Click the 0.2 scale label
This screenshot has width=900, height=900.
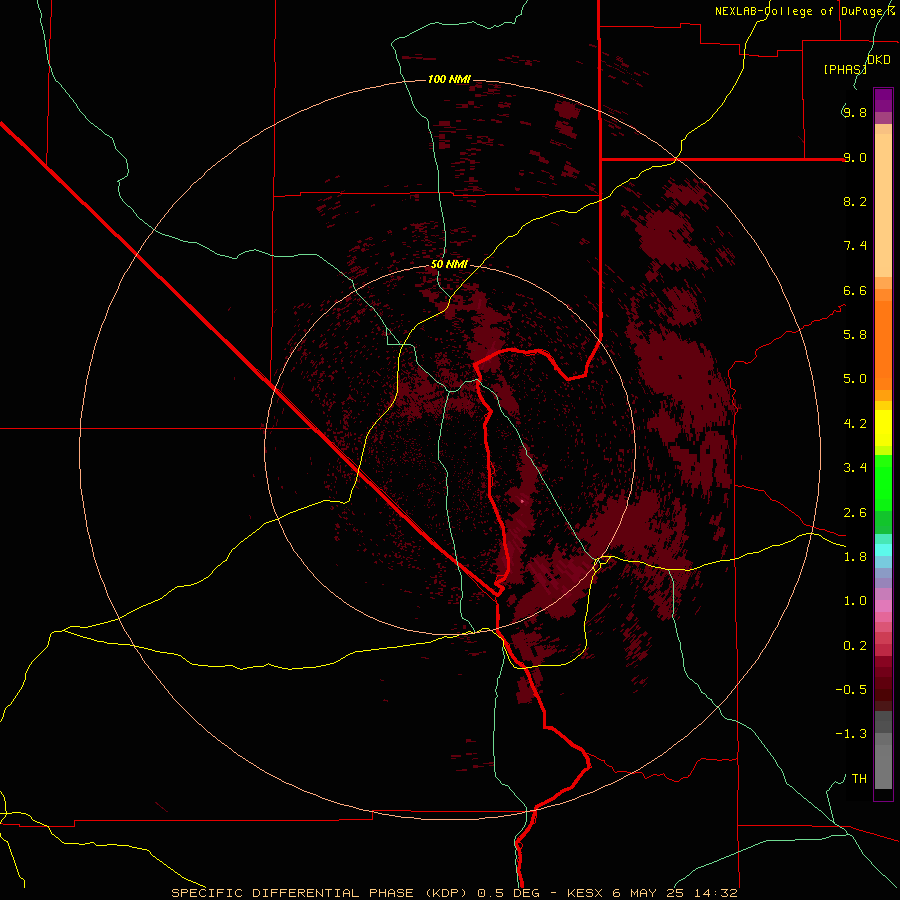(855, 646)
